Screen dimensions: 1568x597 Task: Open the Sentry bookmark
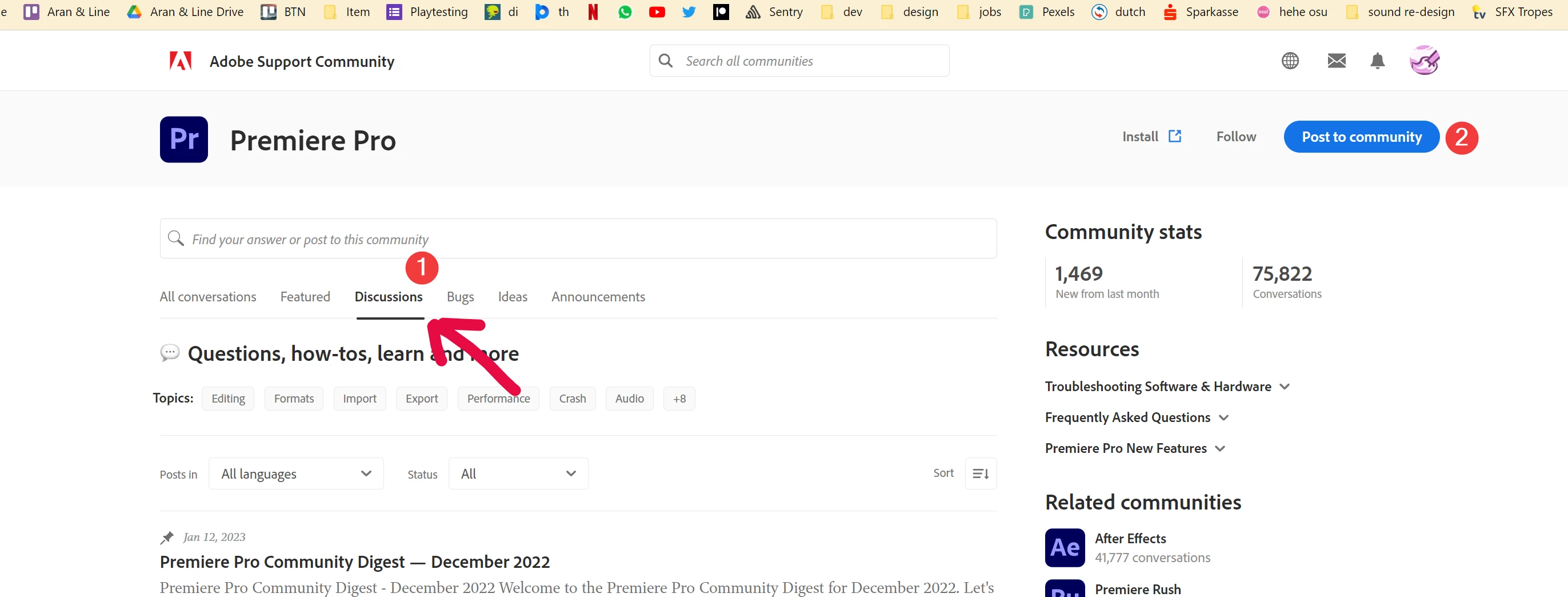[774, 11]
